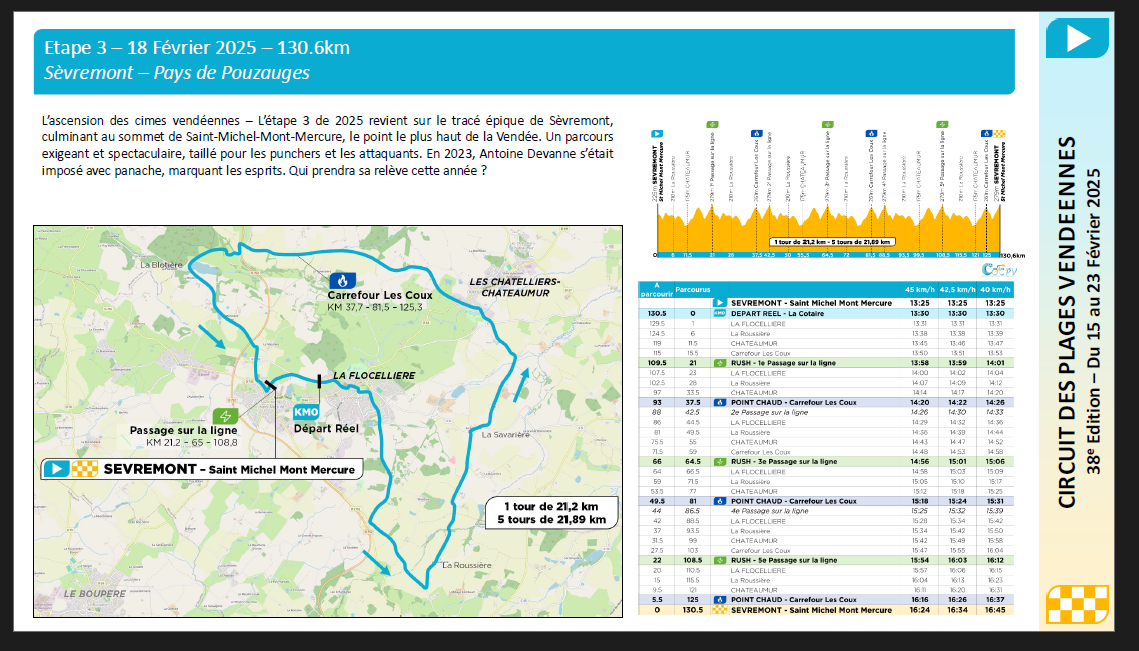The image size is (1139, 651).
Task: Click the 'DEPART REEL - La Cotaire' table row
Action: click(x=826, y=313)
